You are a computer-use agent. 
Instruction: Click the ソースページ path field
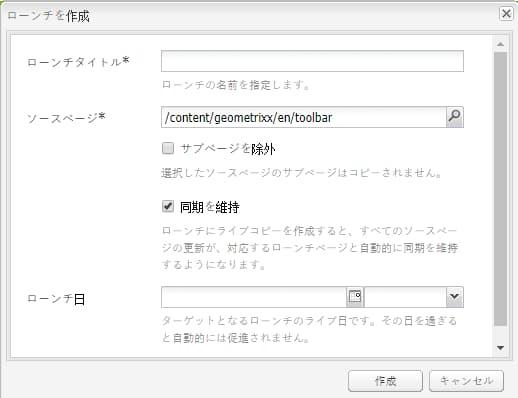(304, 117)
